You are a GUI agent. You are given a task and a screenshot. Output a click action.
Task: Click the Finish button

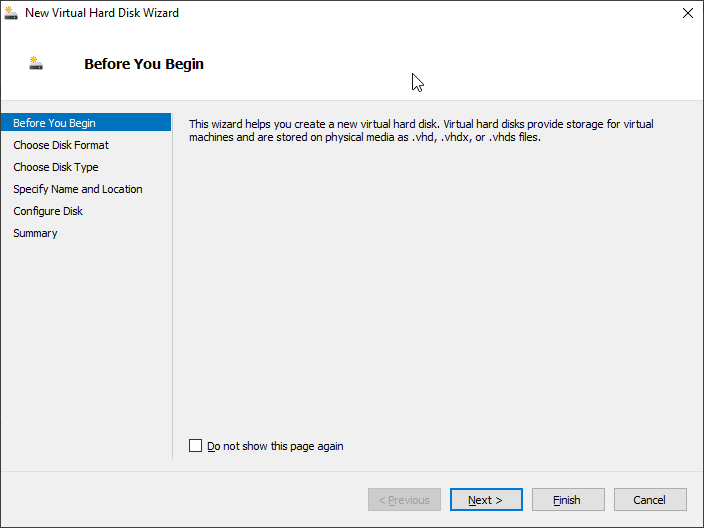568,500
